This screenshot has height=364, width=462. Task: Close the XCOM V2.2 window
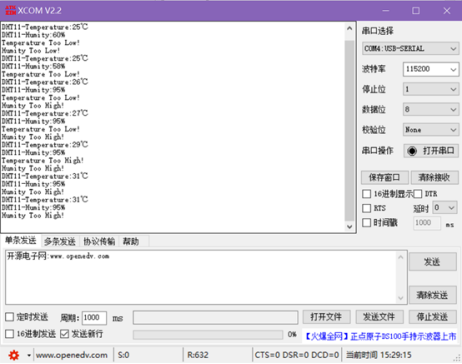[447, 11]
